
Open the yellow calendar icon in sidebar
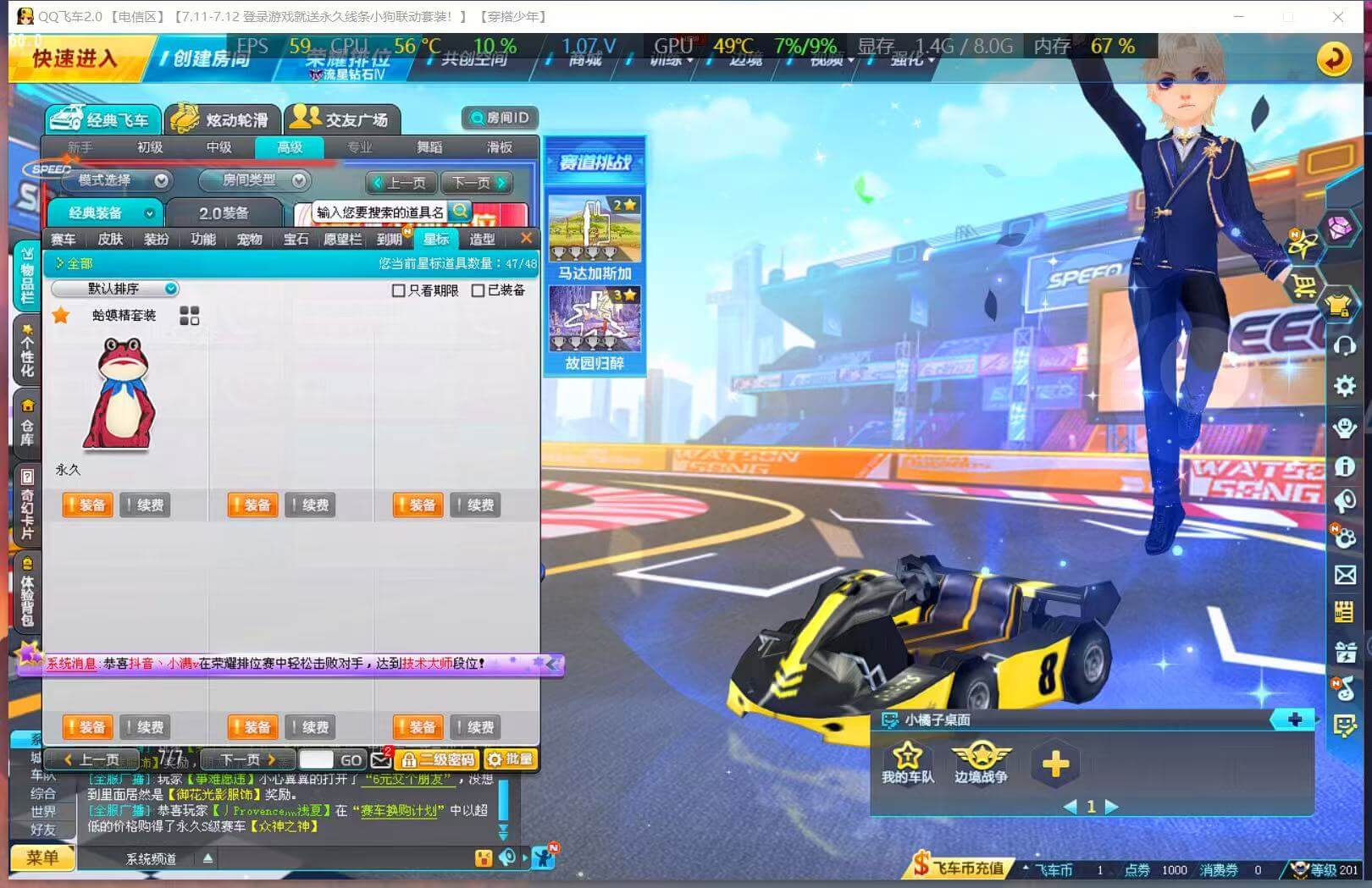tap(1344, 612)
